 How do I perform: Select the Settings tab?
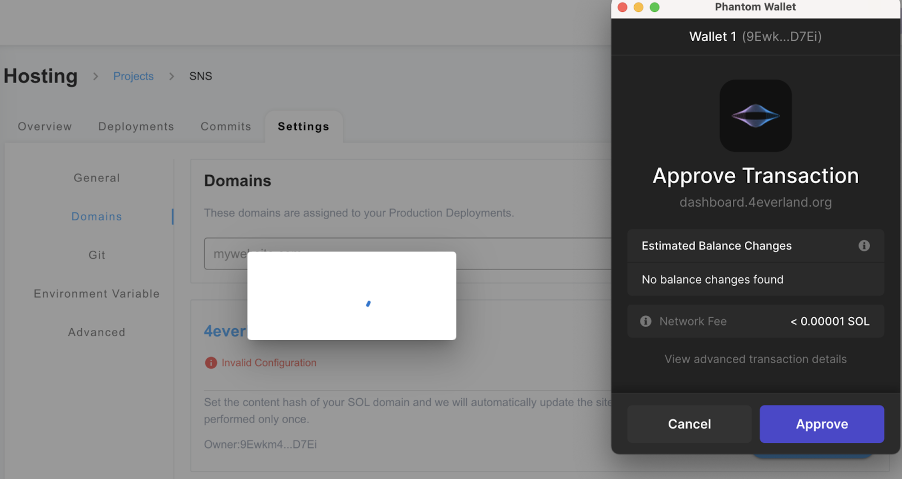coord(304,127)
